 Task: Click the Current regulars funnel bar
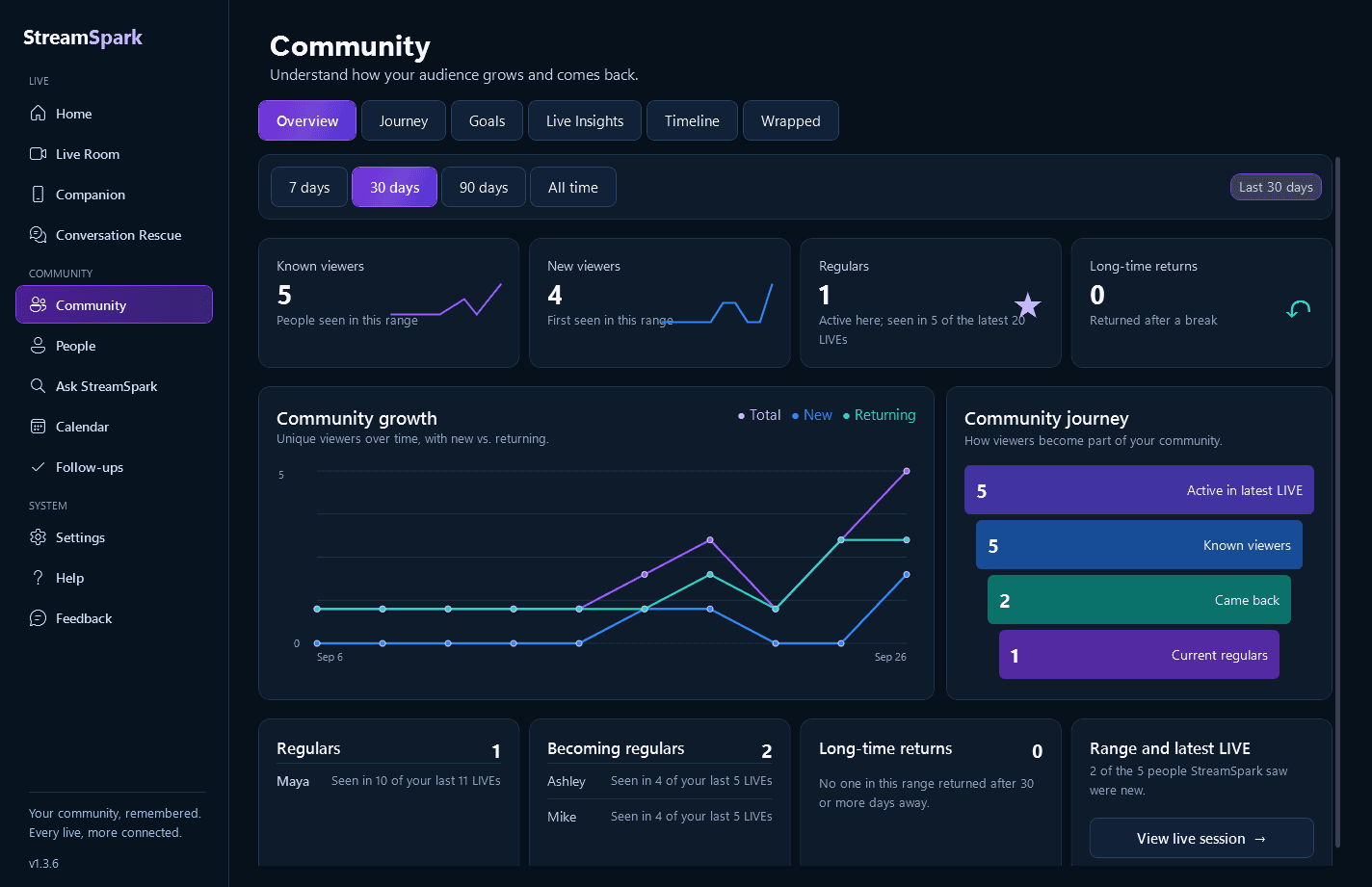coord(1139,655)
